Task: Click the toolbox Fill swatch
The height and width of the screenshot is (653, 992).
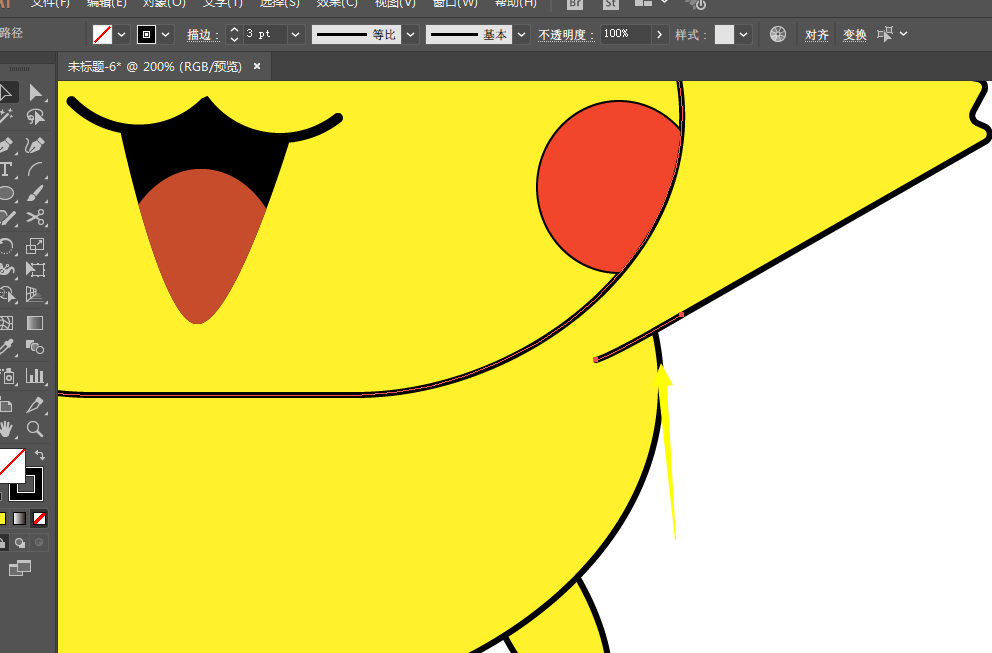Action: coord(11,466)
